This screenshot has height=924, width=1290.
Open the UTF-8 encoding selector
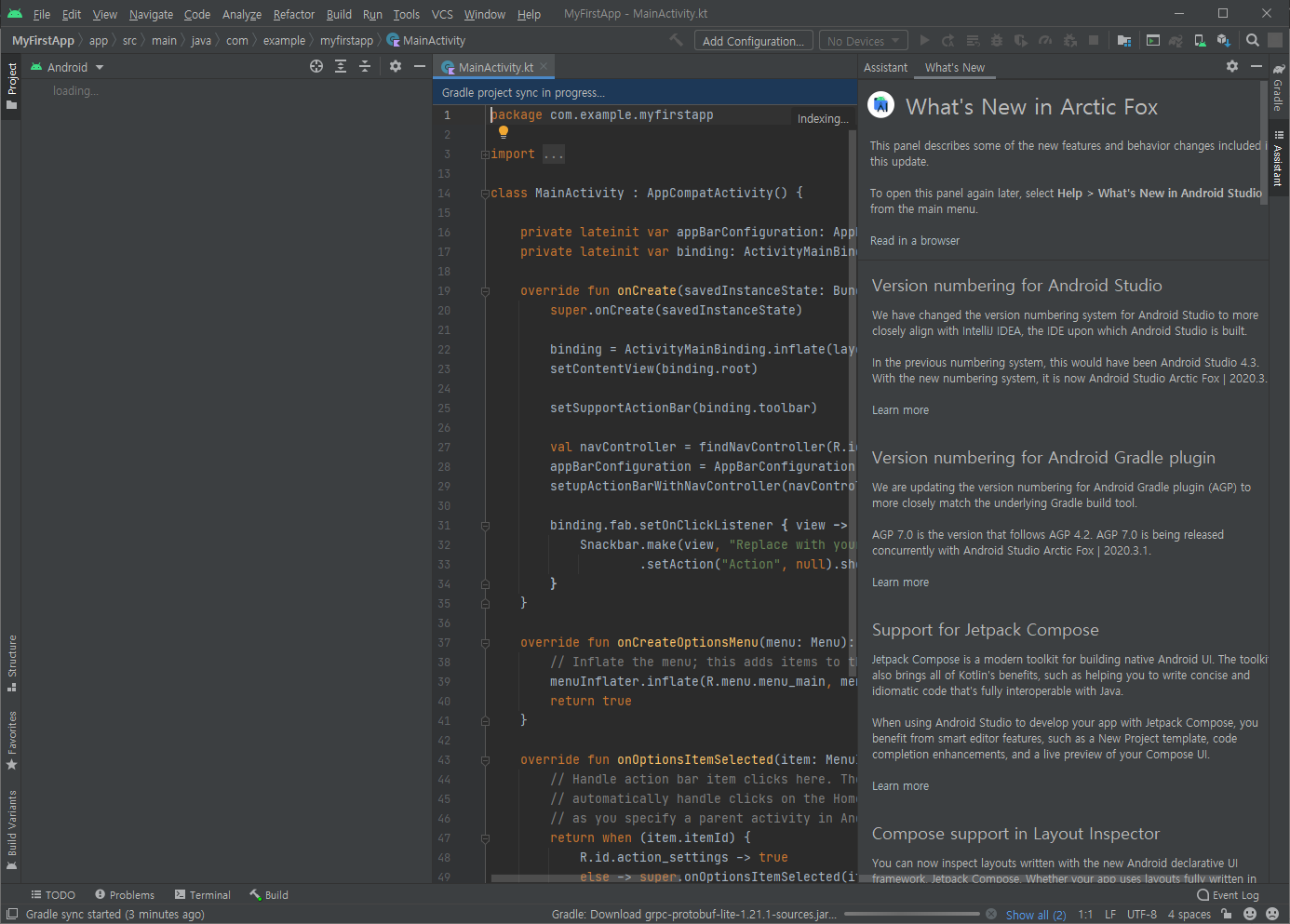pyautogui.click(x=1142, y=914)
